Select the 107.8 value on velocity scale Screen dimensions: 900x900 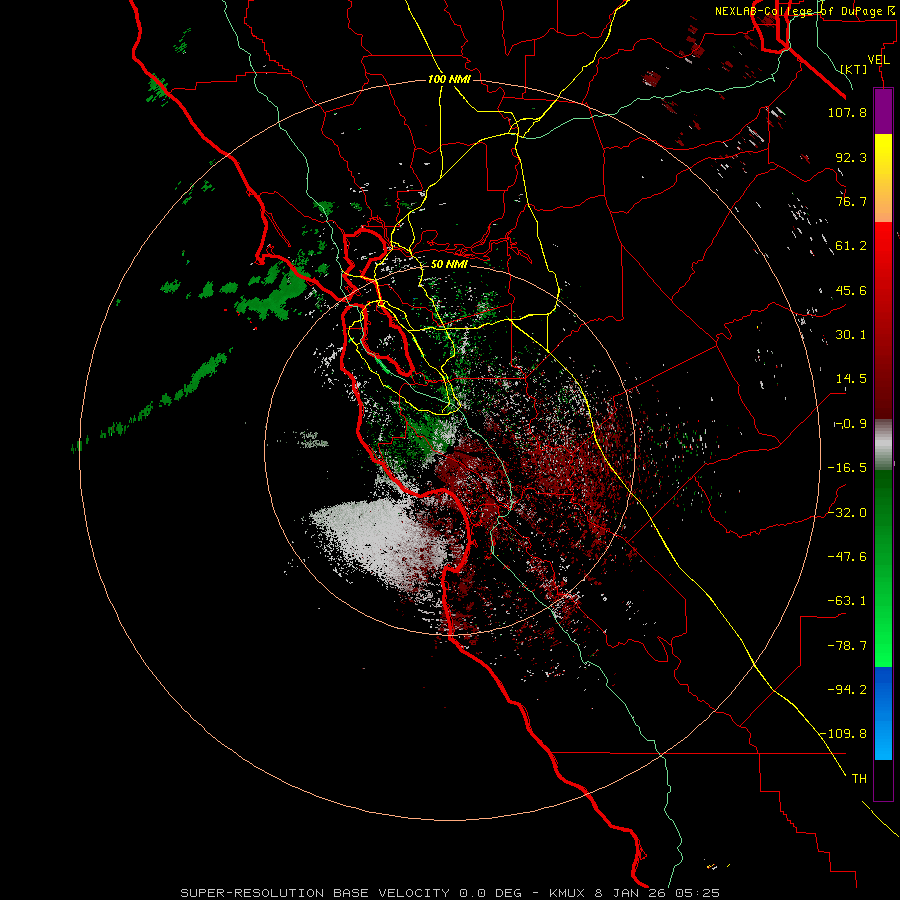[847, 112]
